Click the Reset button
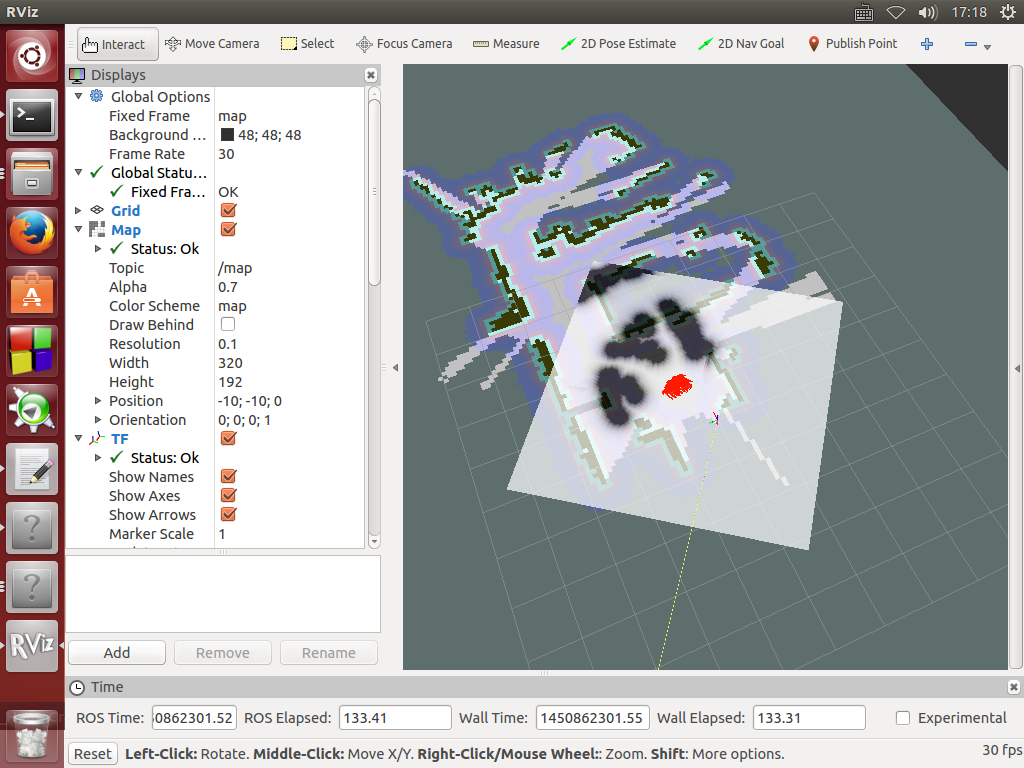This screenshot has height=768, width=1024. click(x=92, y=754)
